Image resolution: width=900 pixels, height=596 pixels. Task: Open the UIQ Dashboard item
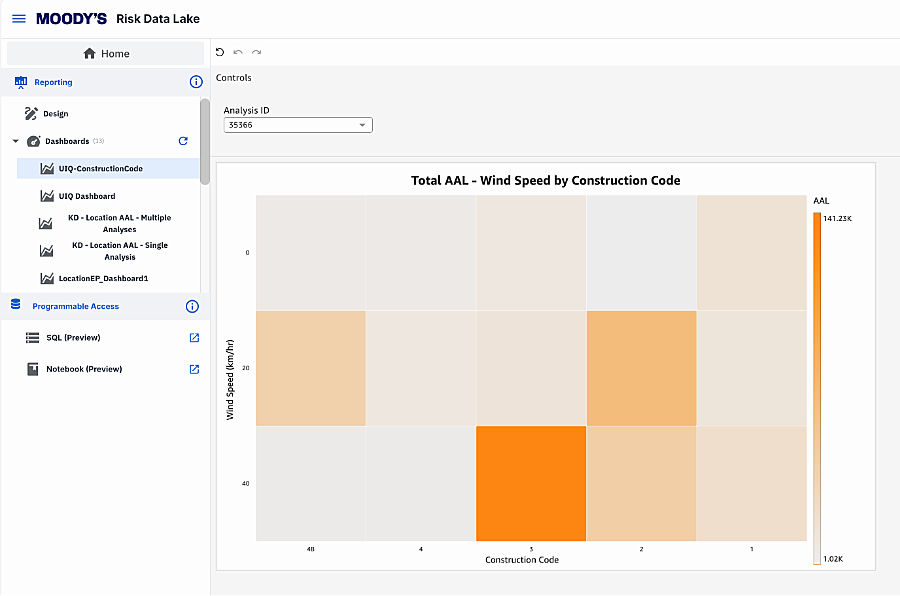tap(87, 196)
